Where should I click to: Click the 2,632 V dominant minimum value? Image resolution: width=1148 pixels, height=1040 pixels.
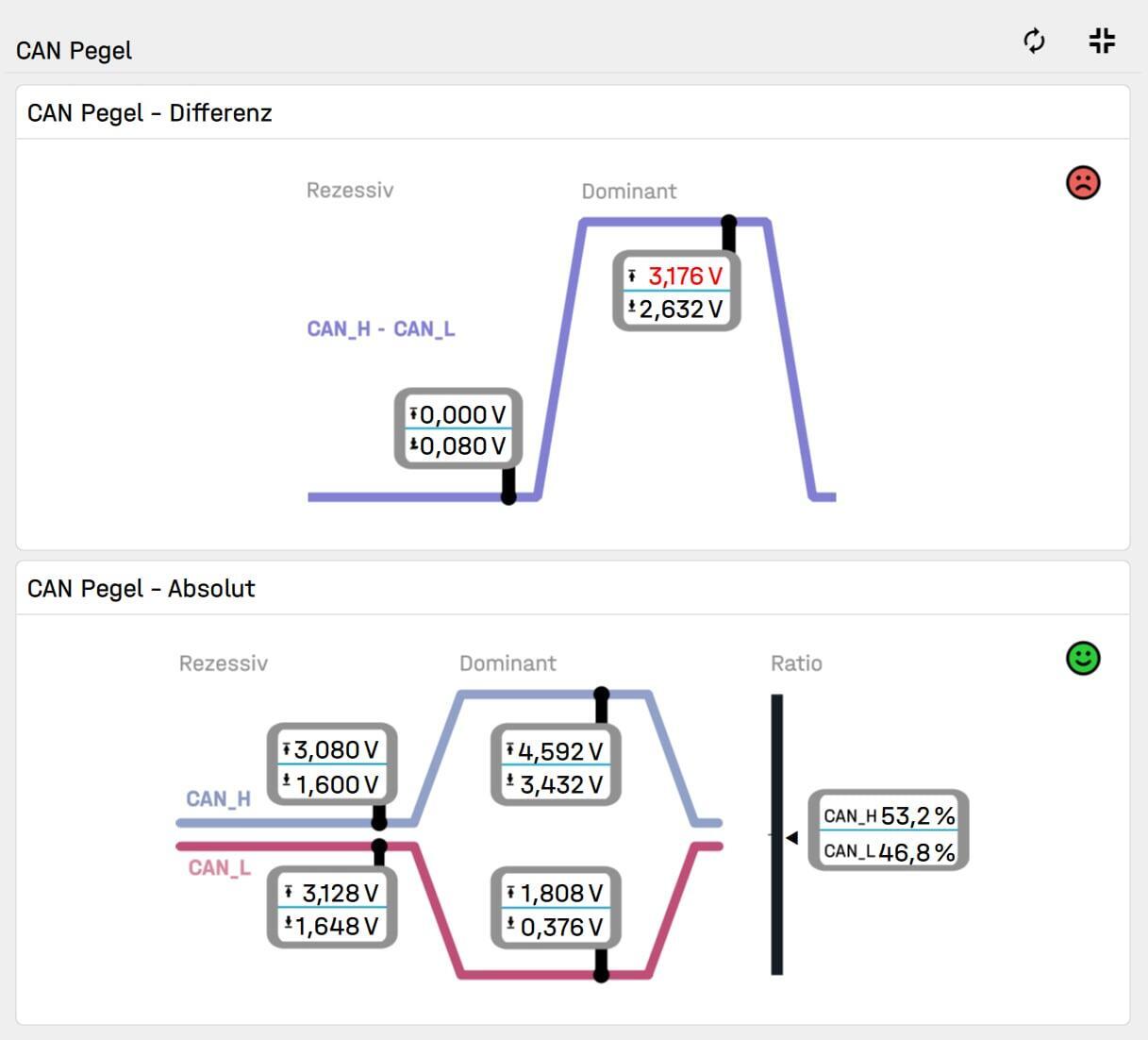680,310
